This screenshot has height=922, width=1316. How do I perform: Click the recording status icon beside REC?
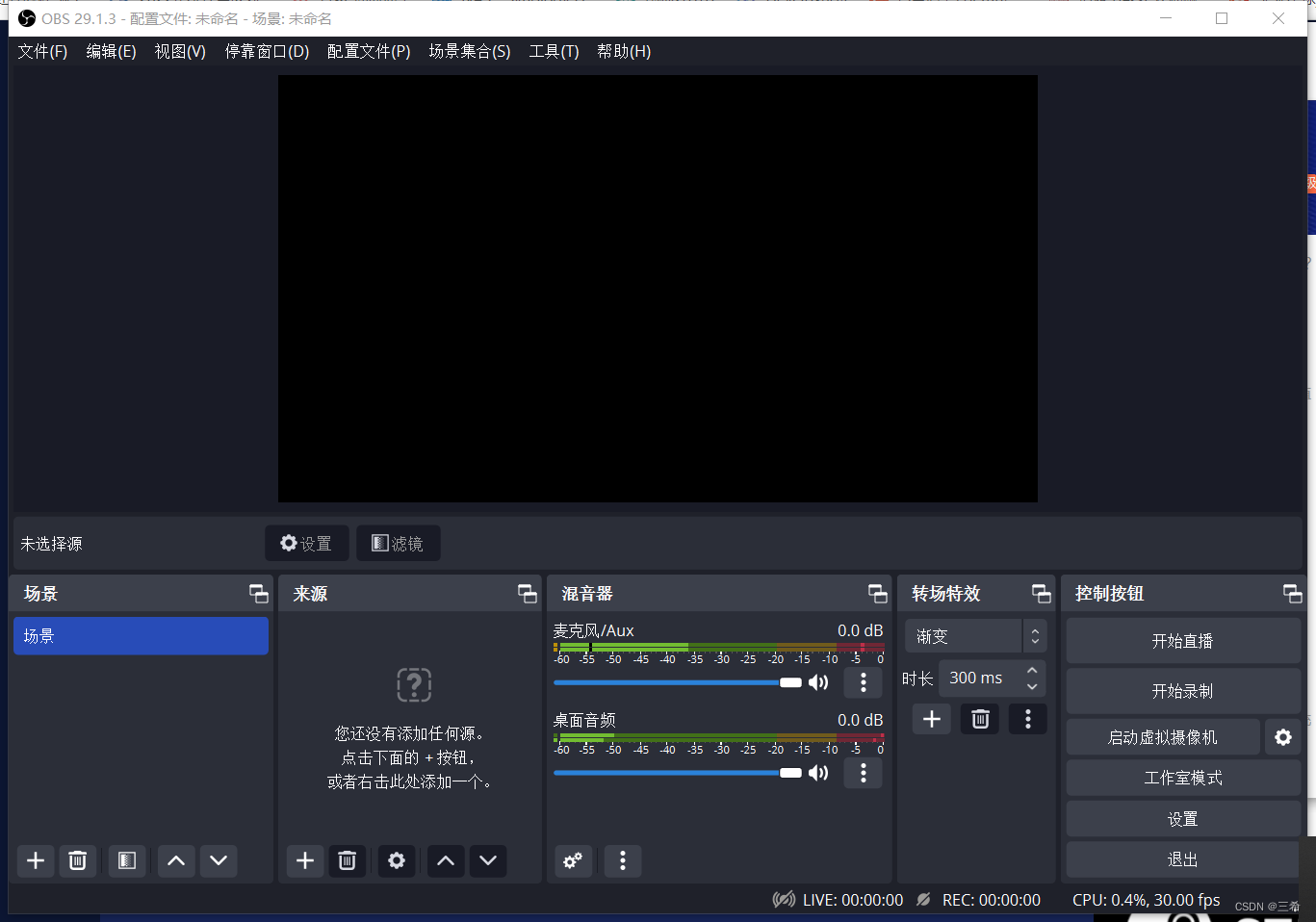923,899
